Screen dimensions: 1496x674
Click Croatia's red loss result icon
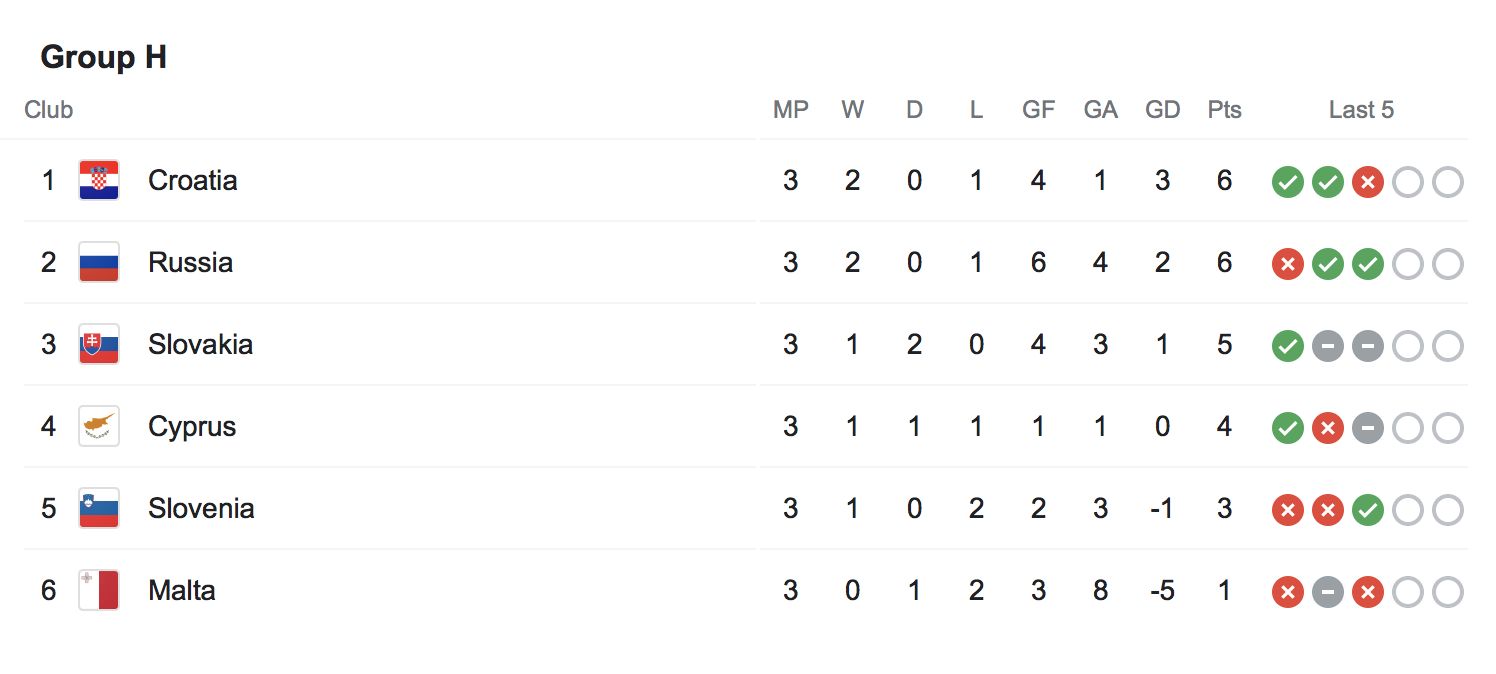pos(1367,183)
